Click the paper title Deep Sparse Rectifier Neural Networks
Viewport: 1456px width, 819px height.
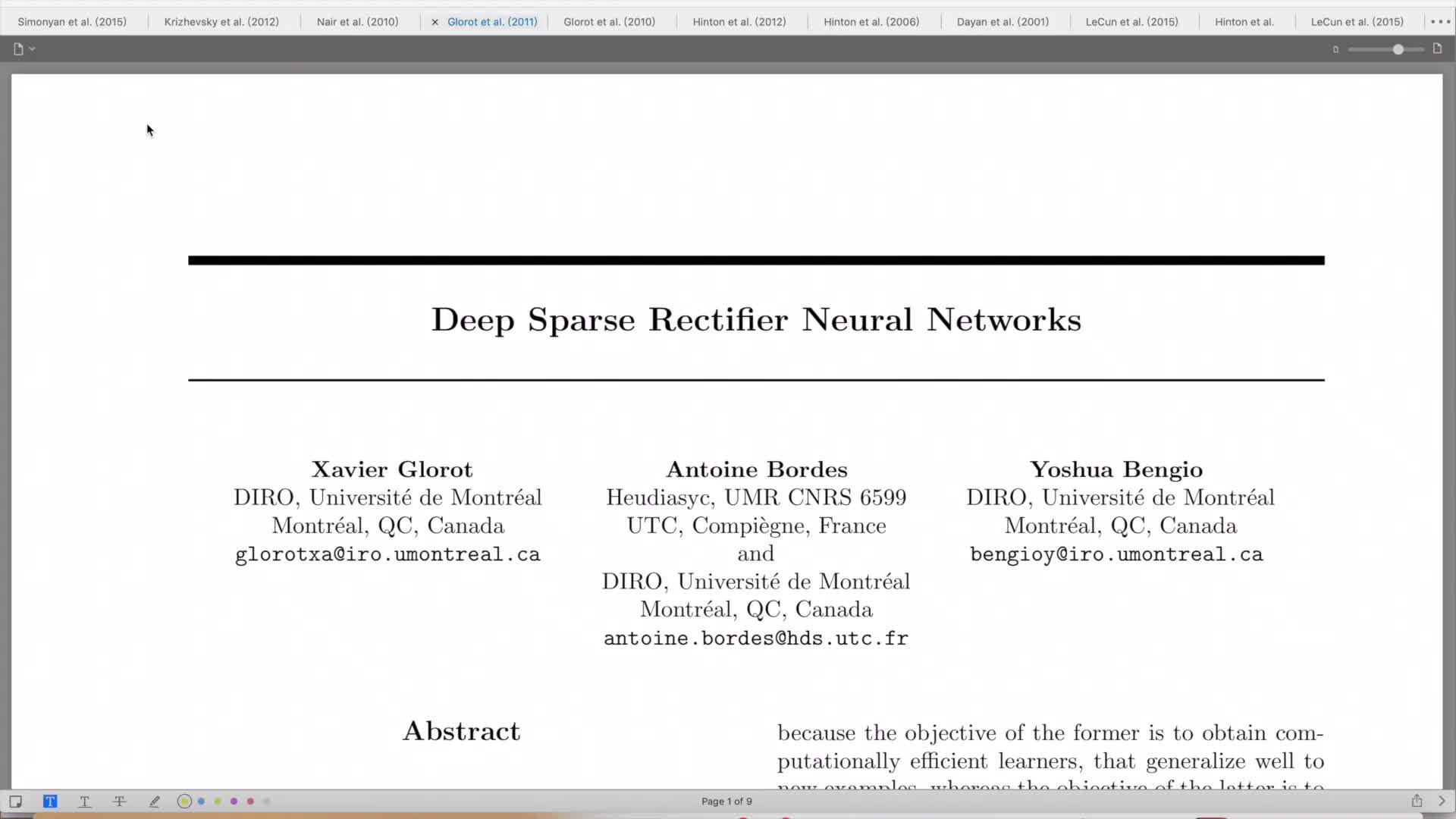click(x=756, y=319)
